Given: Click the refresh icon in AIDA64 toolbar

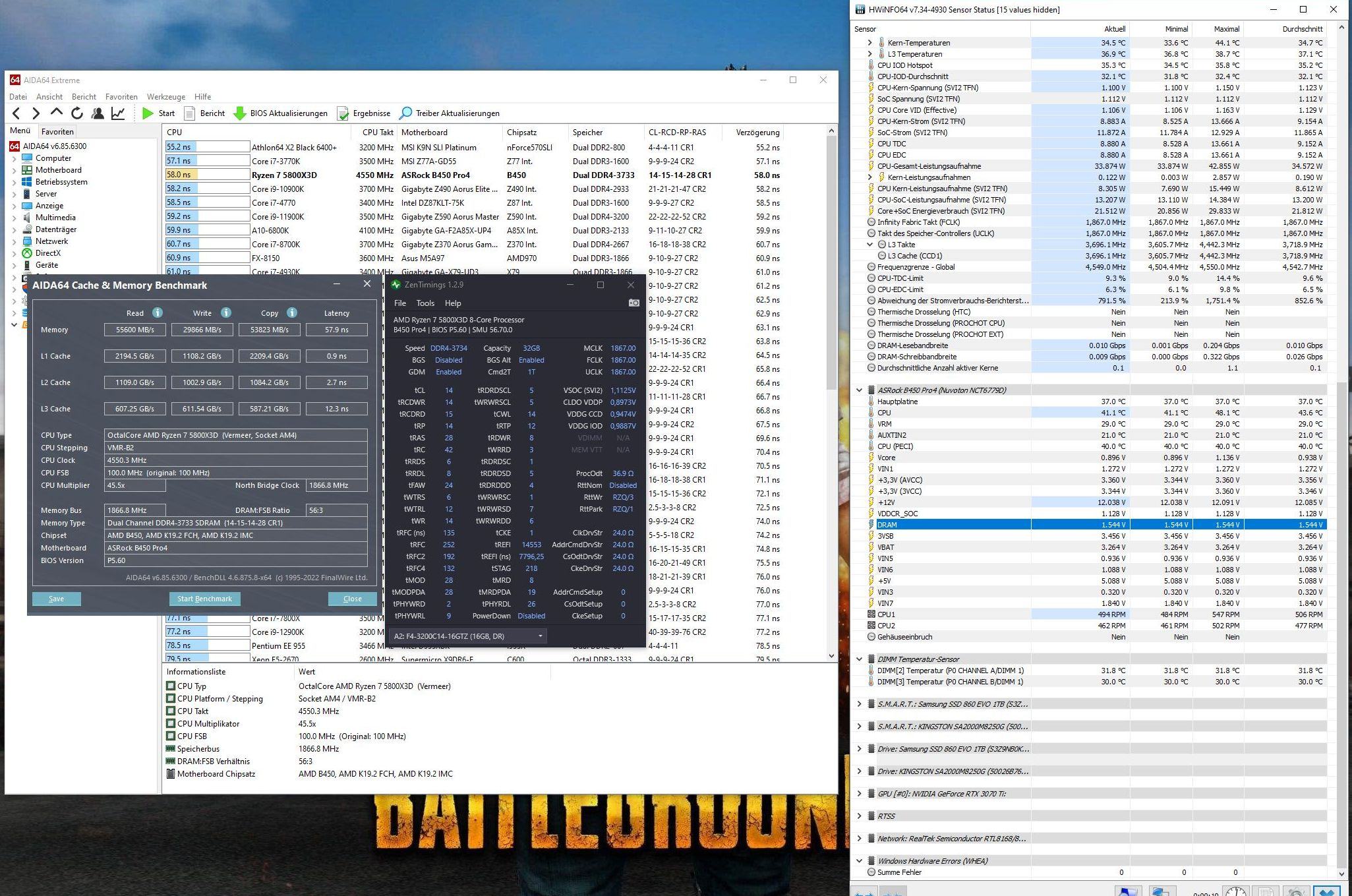Looking at the screenshot, I should [x=77, y=113].
